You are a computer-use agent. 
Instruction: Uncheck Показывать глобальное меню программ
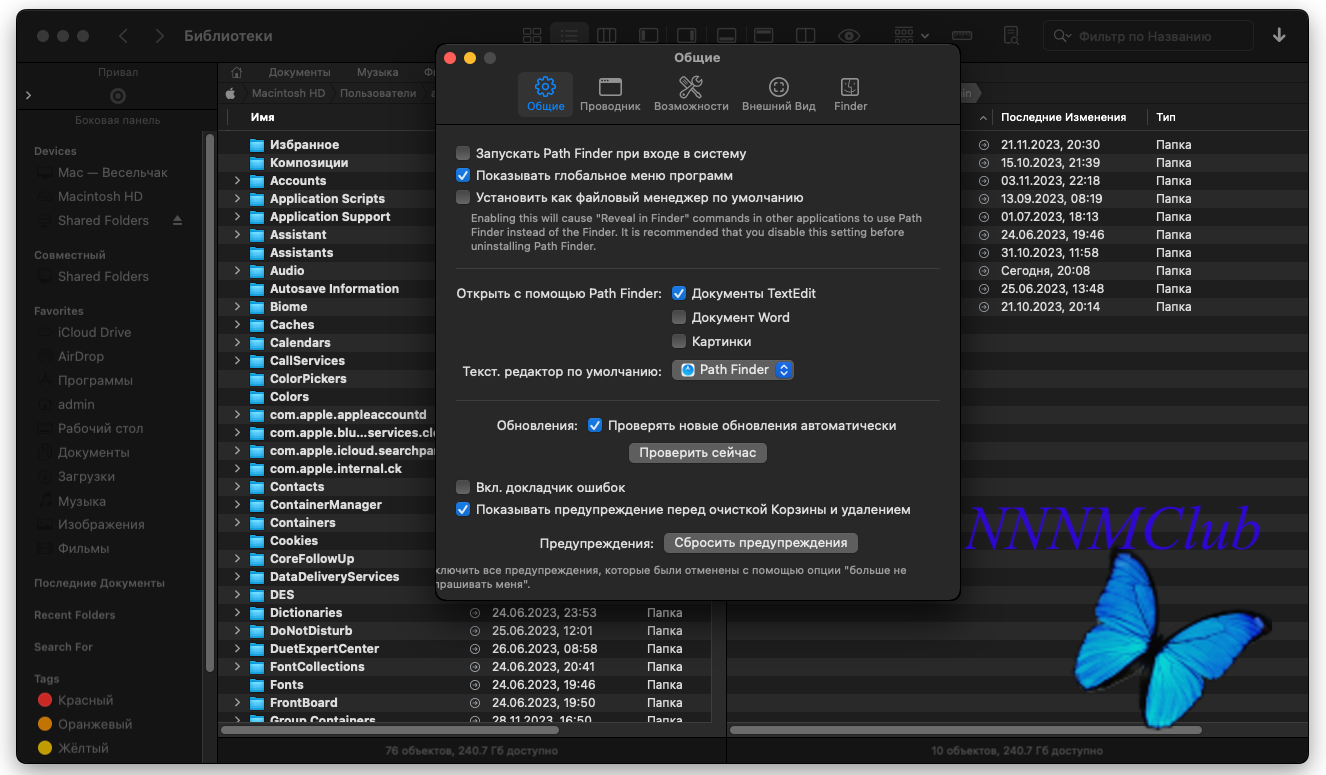click(x=463, y=176)
